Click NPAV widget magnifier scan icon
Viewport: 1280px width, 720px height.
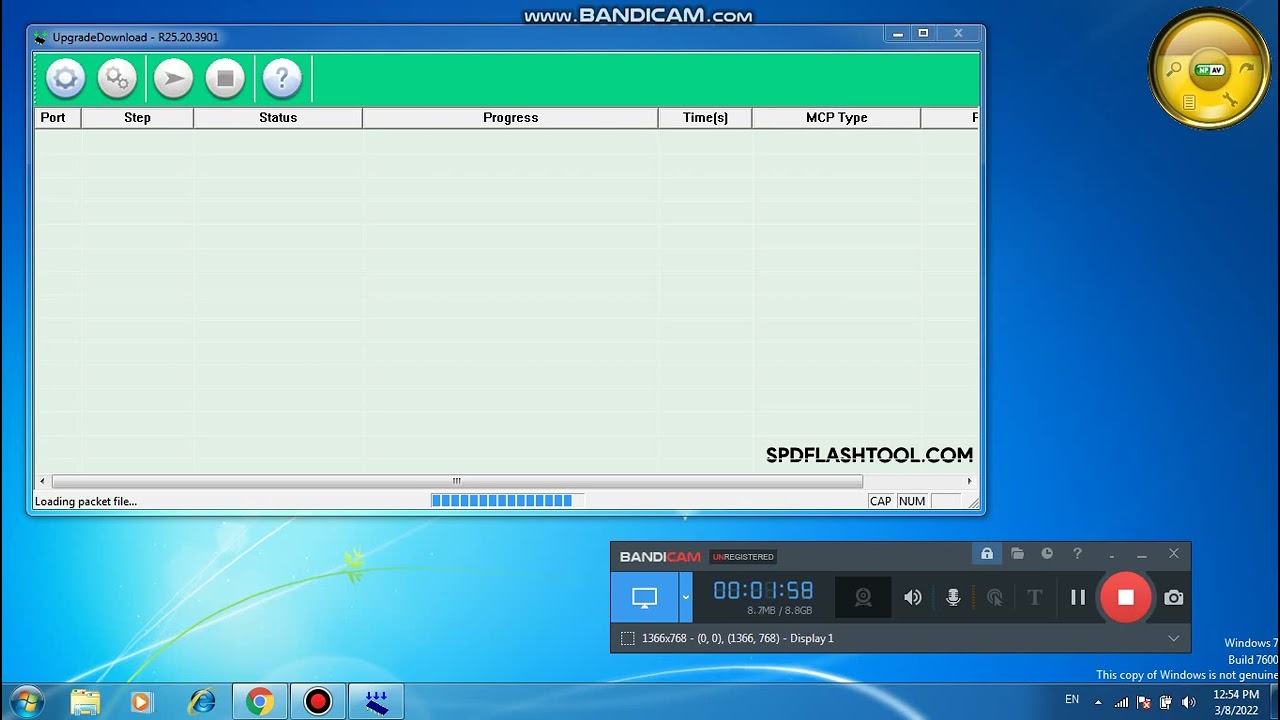[1174, 69]
